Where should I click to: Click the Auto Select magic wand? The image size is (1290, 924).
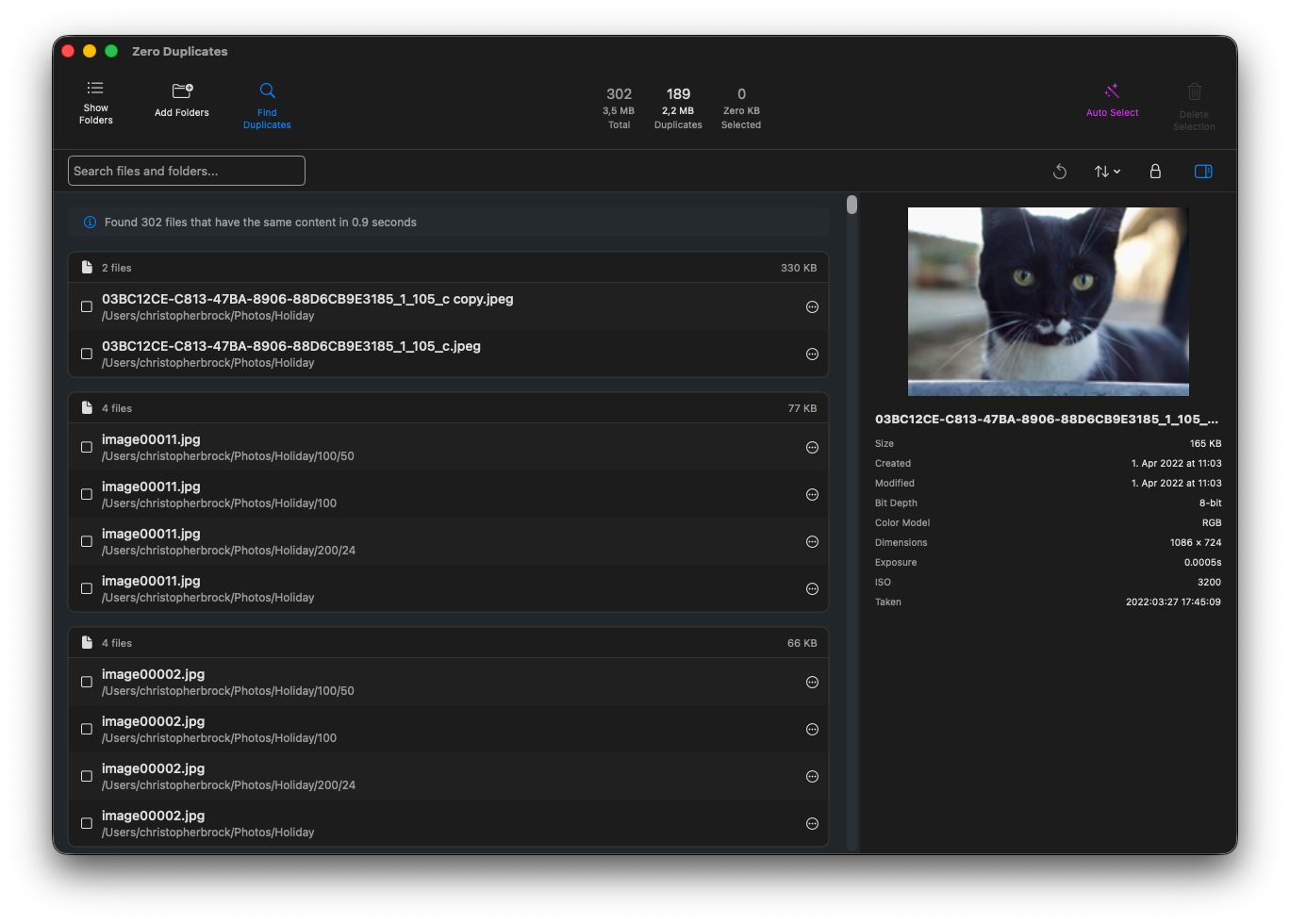pos(1112,91)
